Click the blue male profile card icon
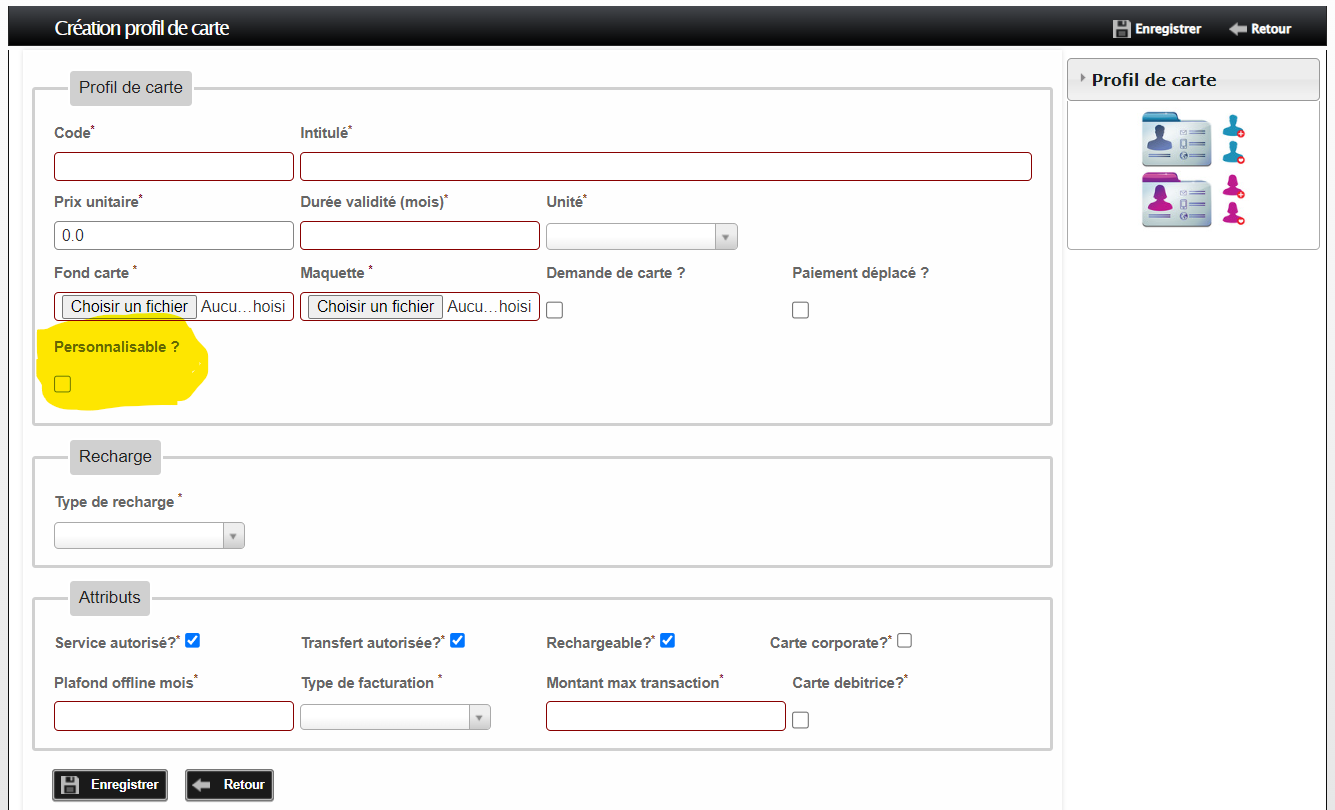 coord(1176,139)
